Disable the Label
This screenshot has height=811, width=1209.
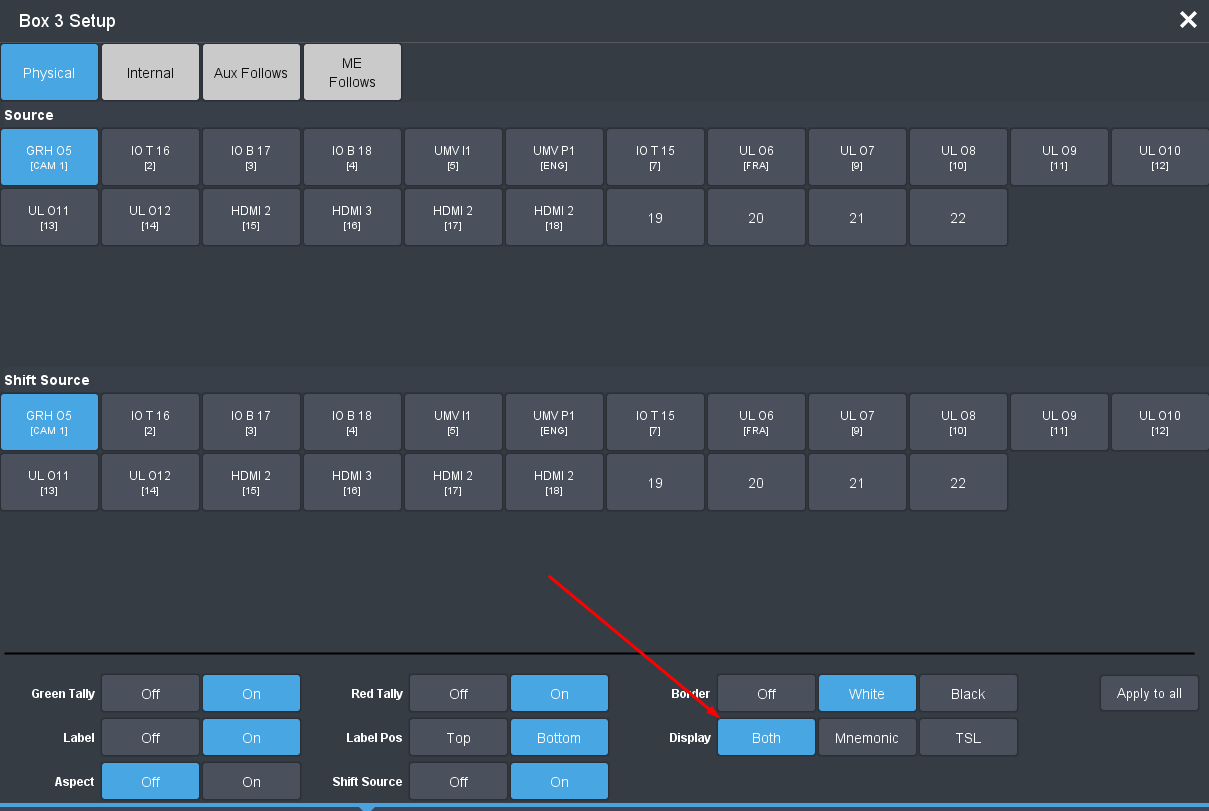point(150,738)
